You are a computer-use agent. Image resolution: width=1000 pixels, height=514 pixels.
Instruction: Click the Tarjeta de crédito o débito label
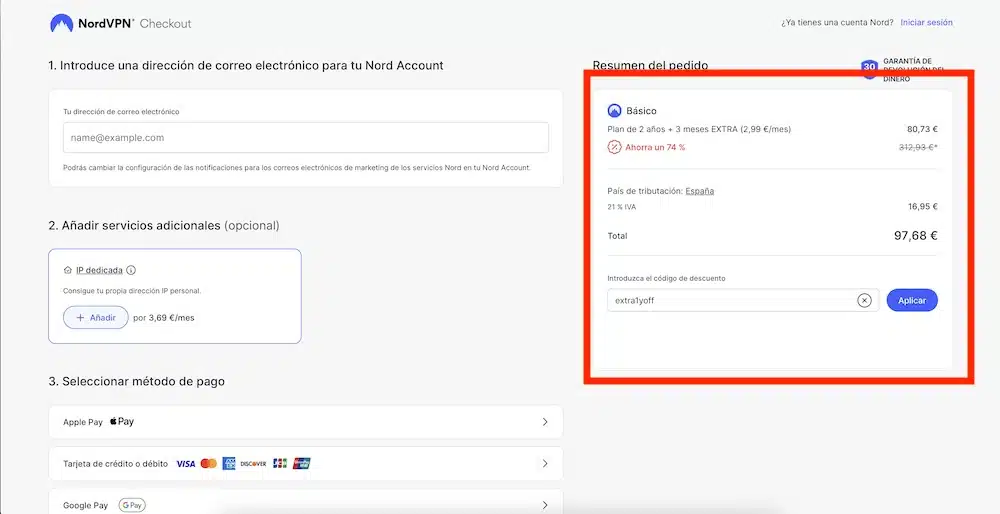tap(115, 464)
